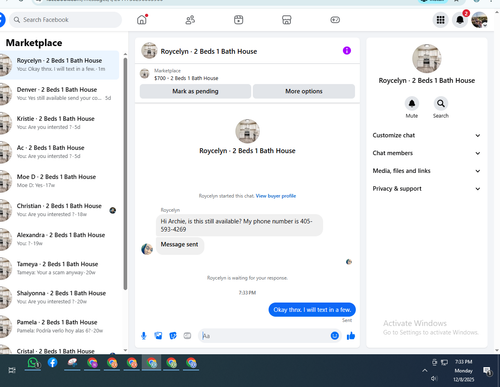Viewport: 500px width, 387px height.
Task: Click the "Okay thnx. I will text in a few." message
Action: (312, 310)
